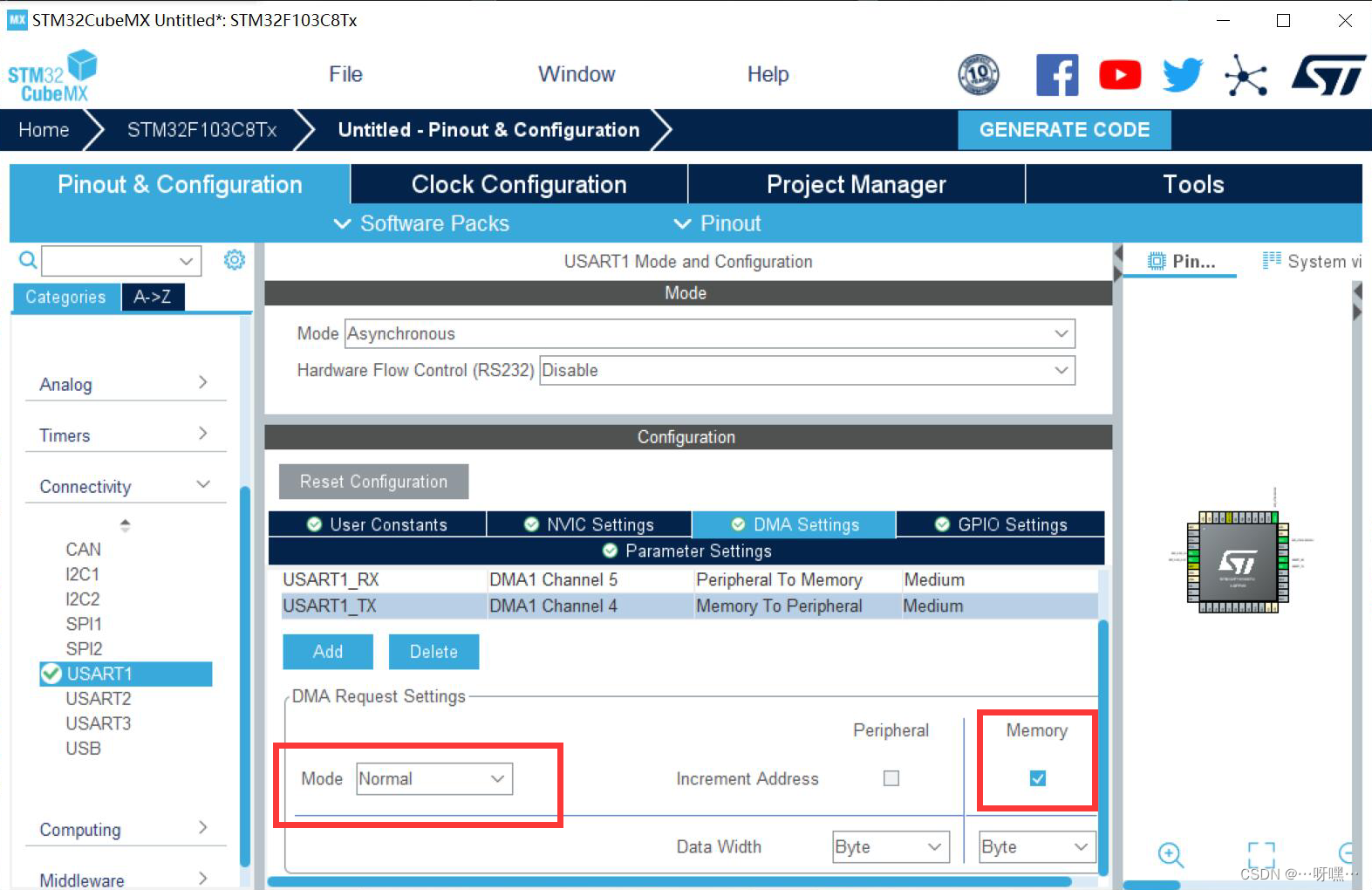Click the ST logo icon
The height and width of the screenshot is (890, 1372).
click(x=1328, y=75)
